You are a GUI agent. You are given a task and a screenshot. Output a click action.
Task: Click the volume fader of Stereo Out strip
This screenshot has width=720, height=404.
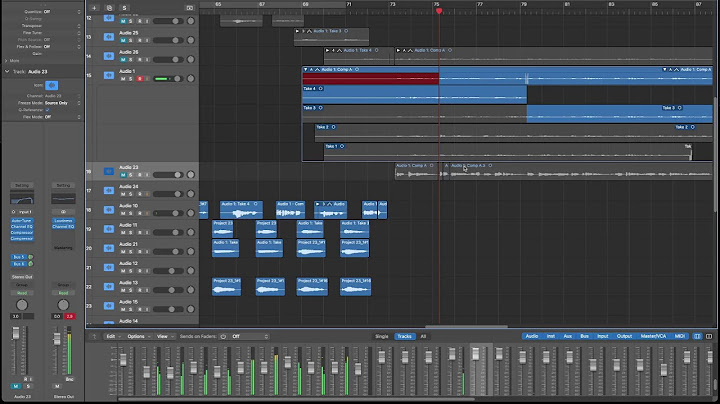coord(57,339)
